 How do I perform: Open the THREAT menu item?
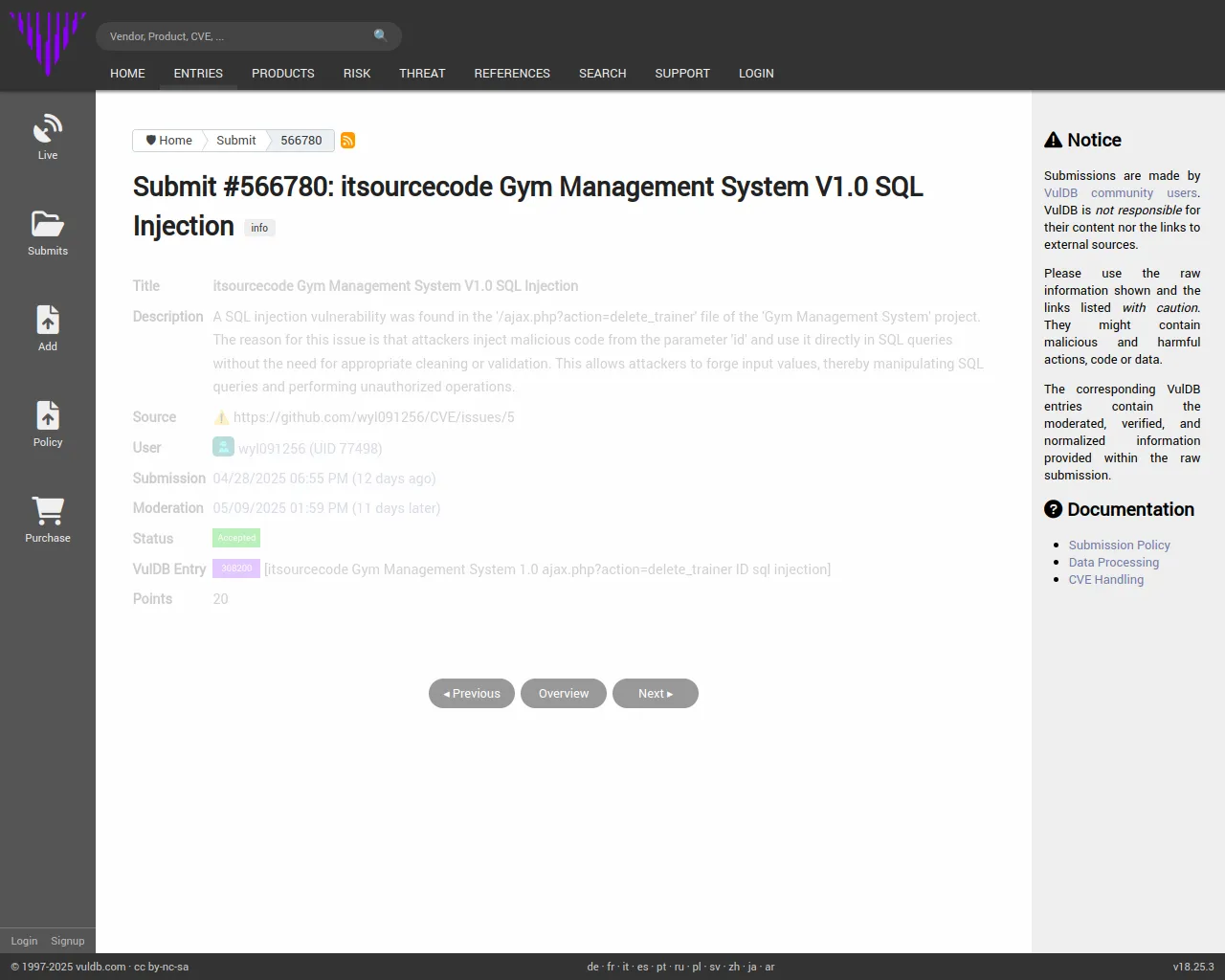[422, 74]
